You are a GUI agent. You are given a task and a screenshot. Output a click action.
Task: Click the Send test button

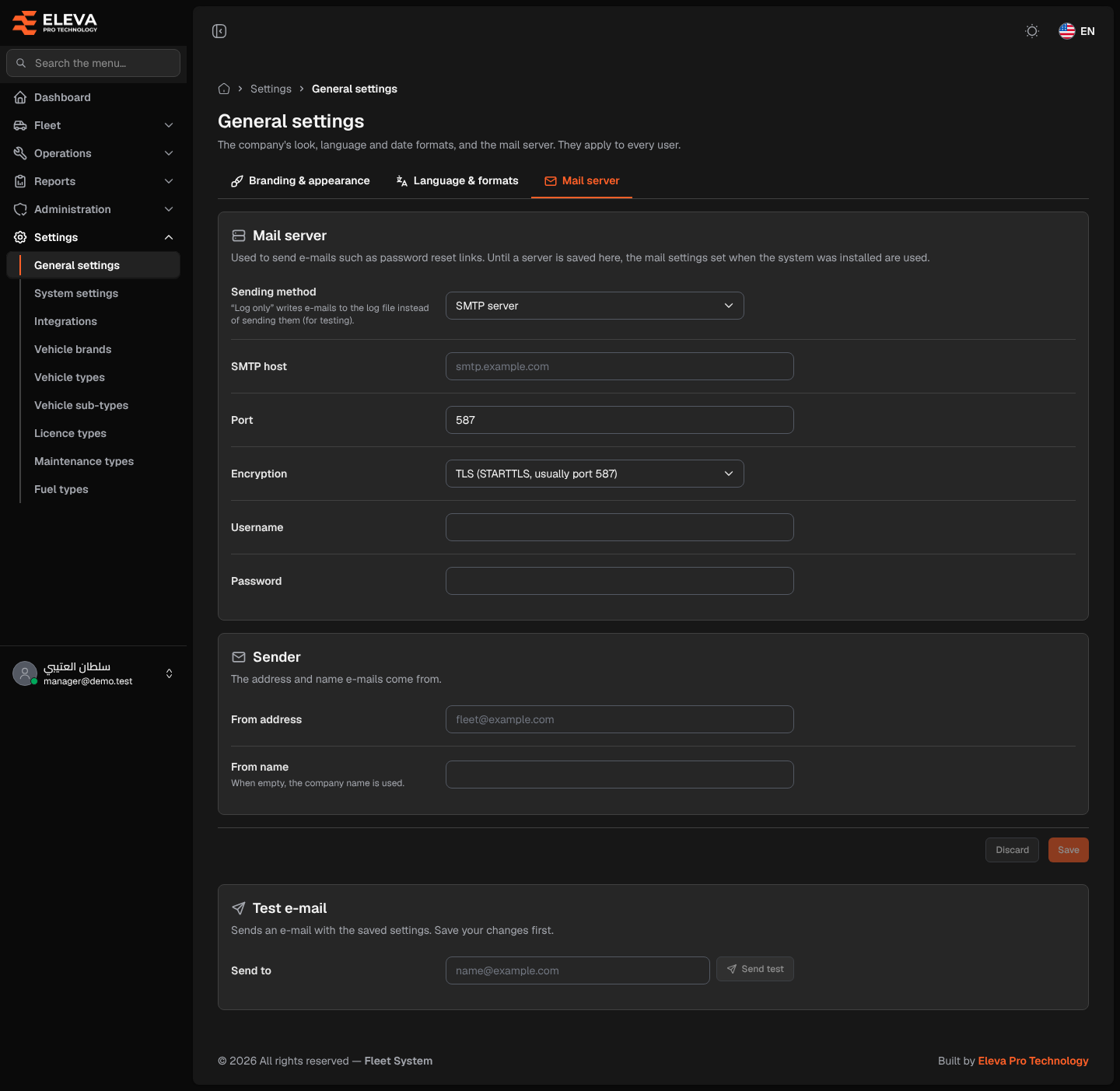click(755, 969)
